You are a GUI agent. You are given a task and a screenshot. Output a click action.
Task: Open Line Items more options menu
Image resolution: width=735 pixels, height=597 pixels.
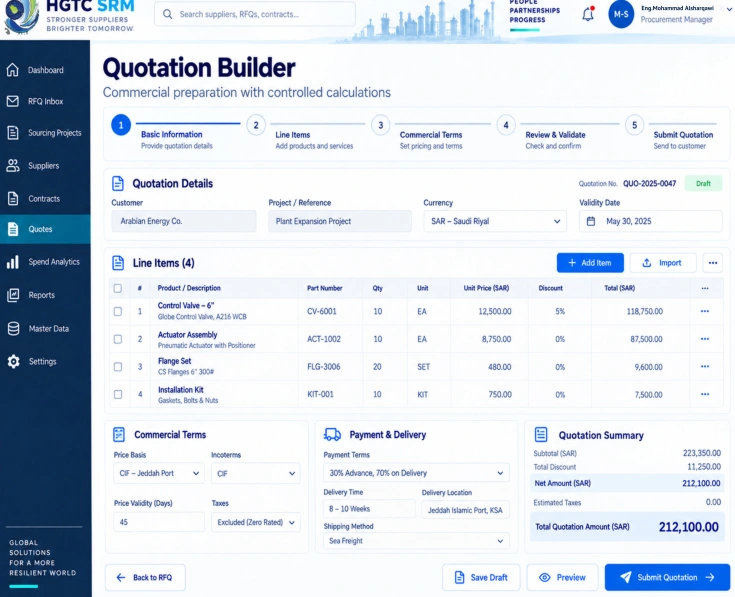(712, 263)
